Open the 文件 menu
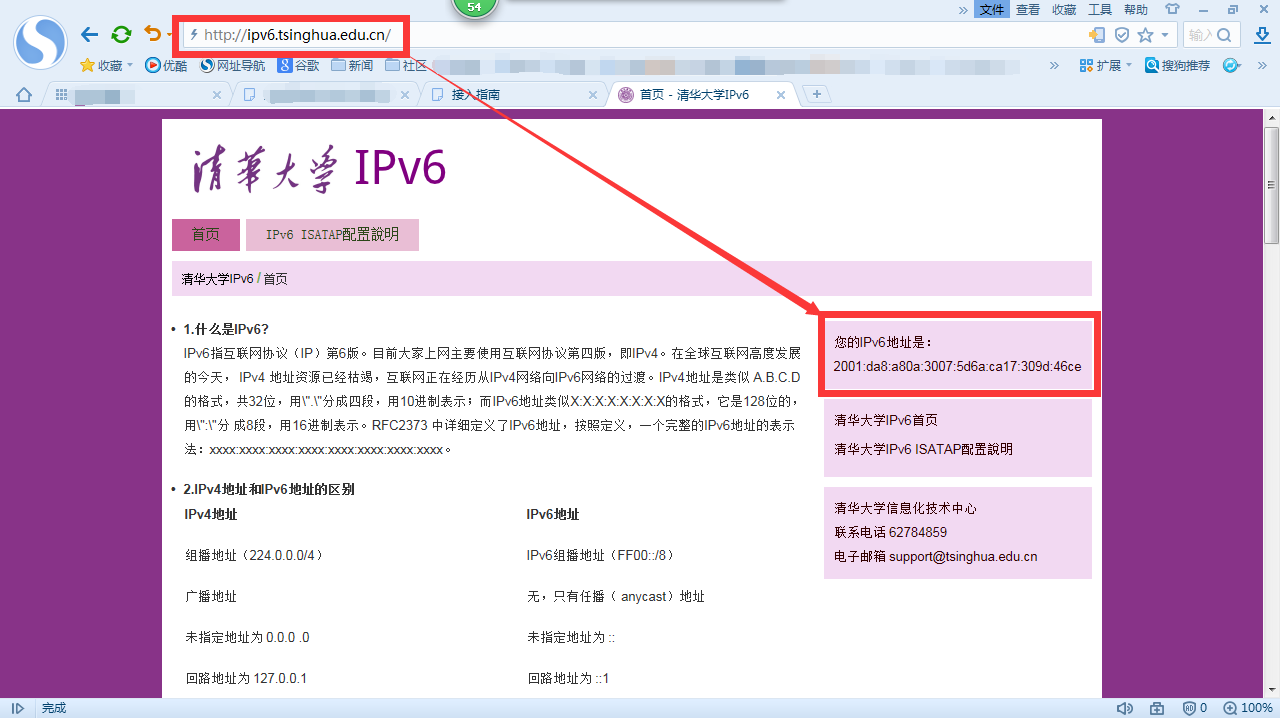 992,9
